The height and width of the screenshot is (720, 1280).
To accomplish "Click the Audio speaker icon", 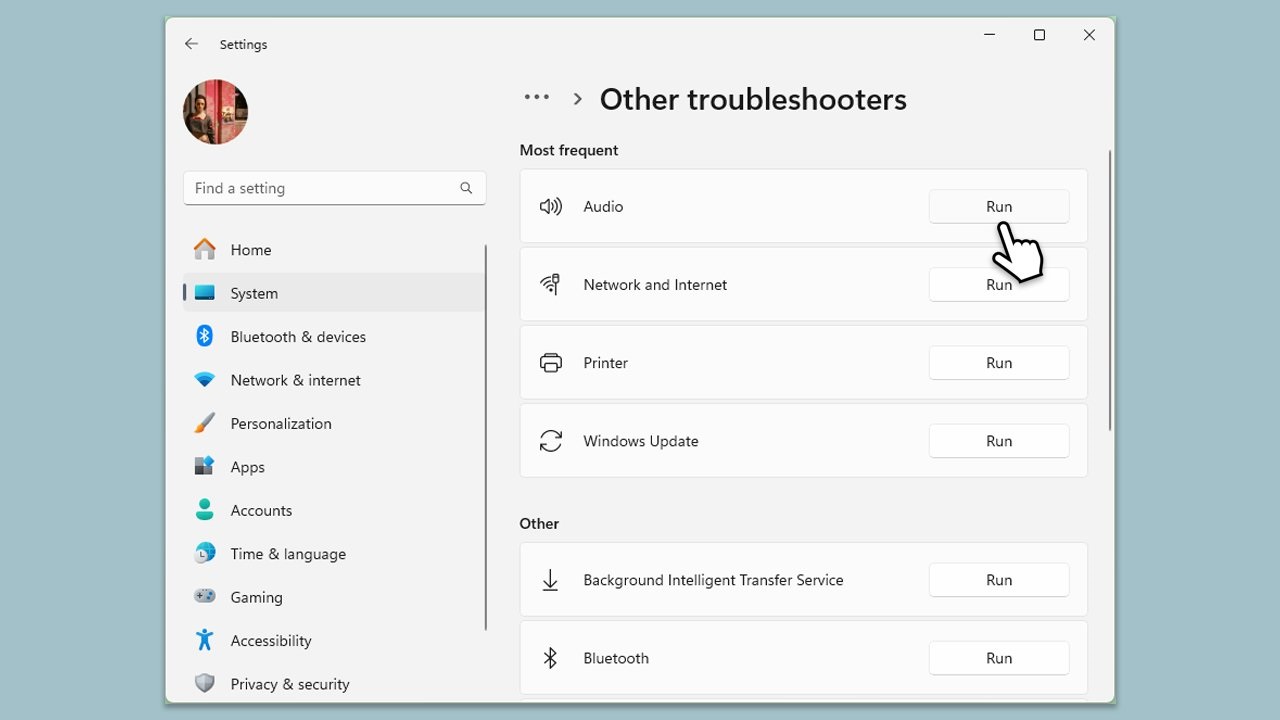I will pos(550,207).
